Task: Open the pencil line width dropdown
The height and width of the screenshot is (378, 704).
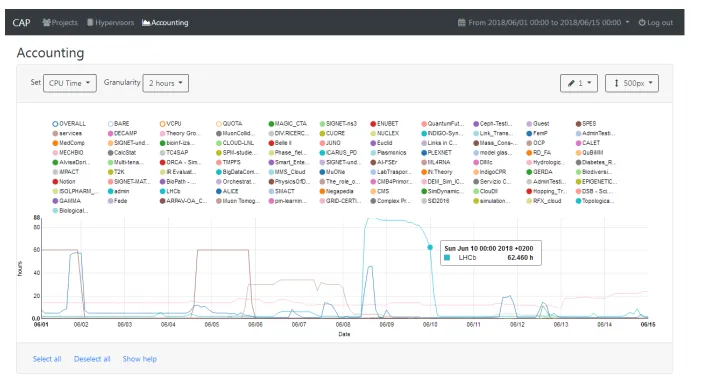Action: [579, 83]
